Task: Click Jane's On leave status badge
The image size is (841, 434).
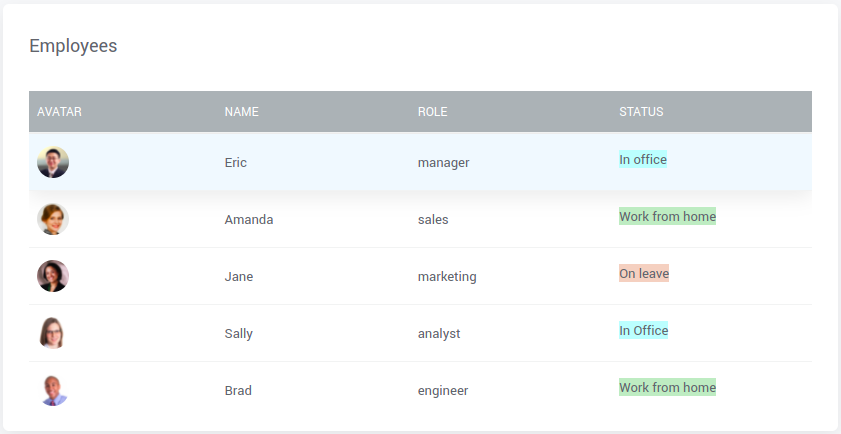Action: pos(644,273)
